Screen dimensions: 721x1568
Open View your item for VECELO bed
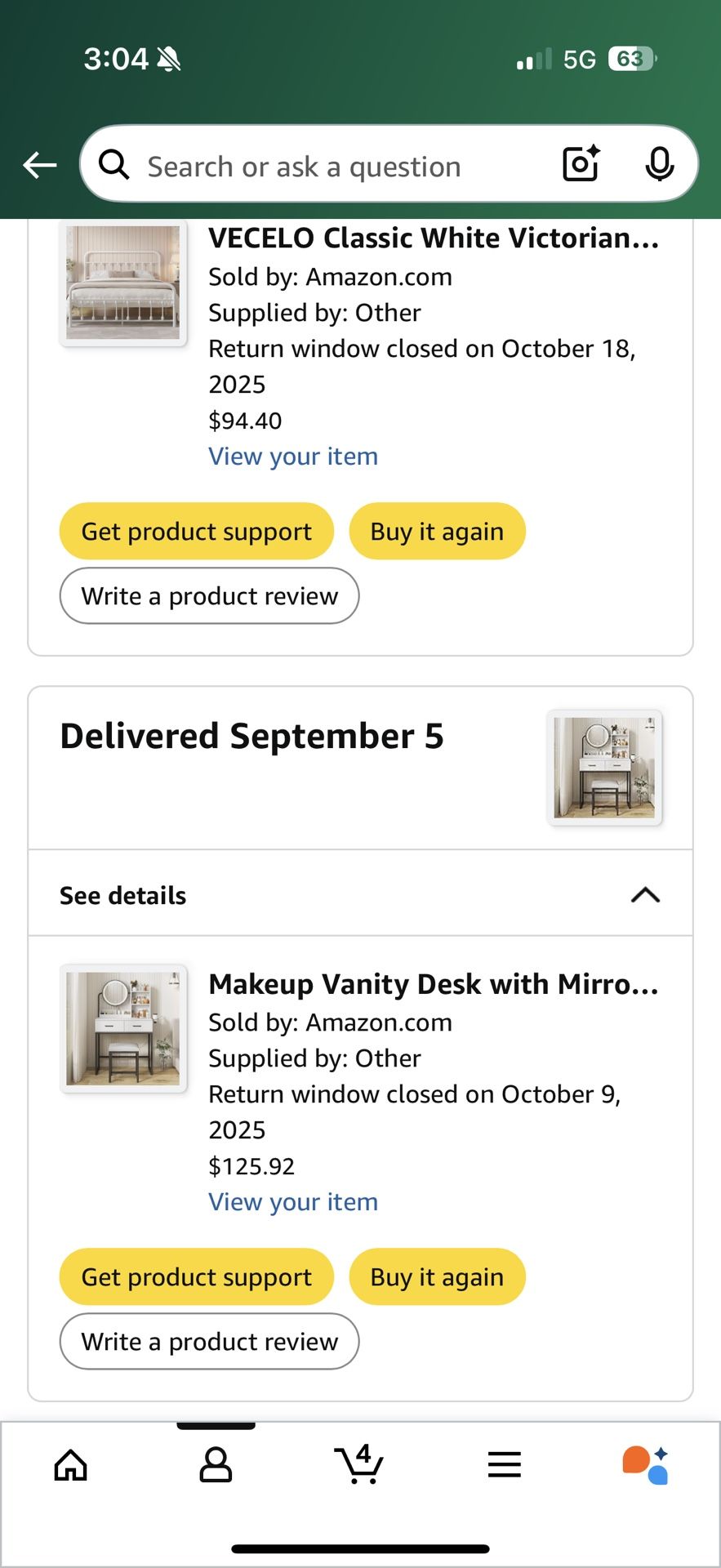293,457
